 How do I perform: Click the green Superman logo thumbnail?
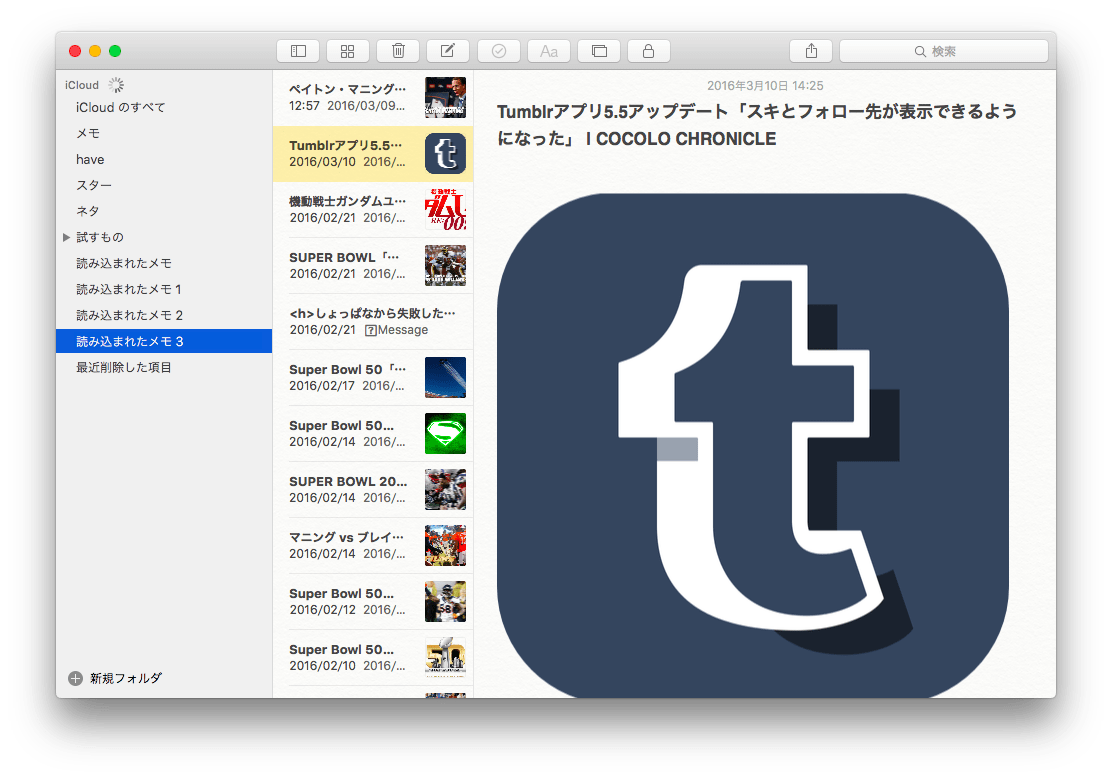[x=445, y=433]
